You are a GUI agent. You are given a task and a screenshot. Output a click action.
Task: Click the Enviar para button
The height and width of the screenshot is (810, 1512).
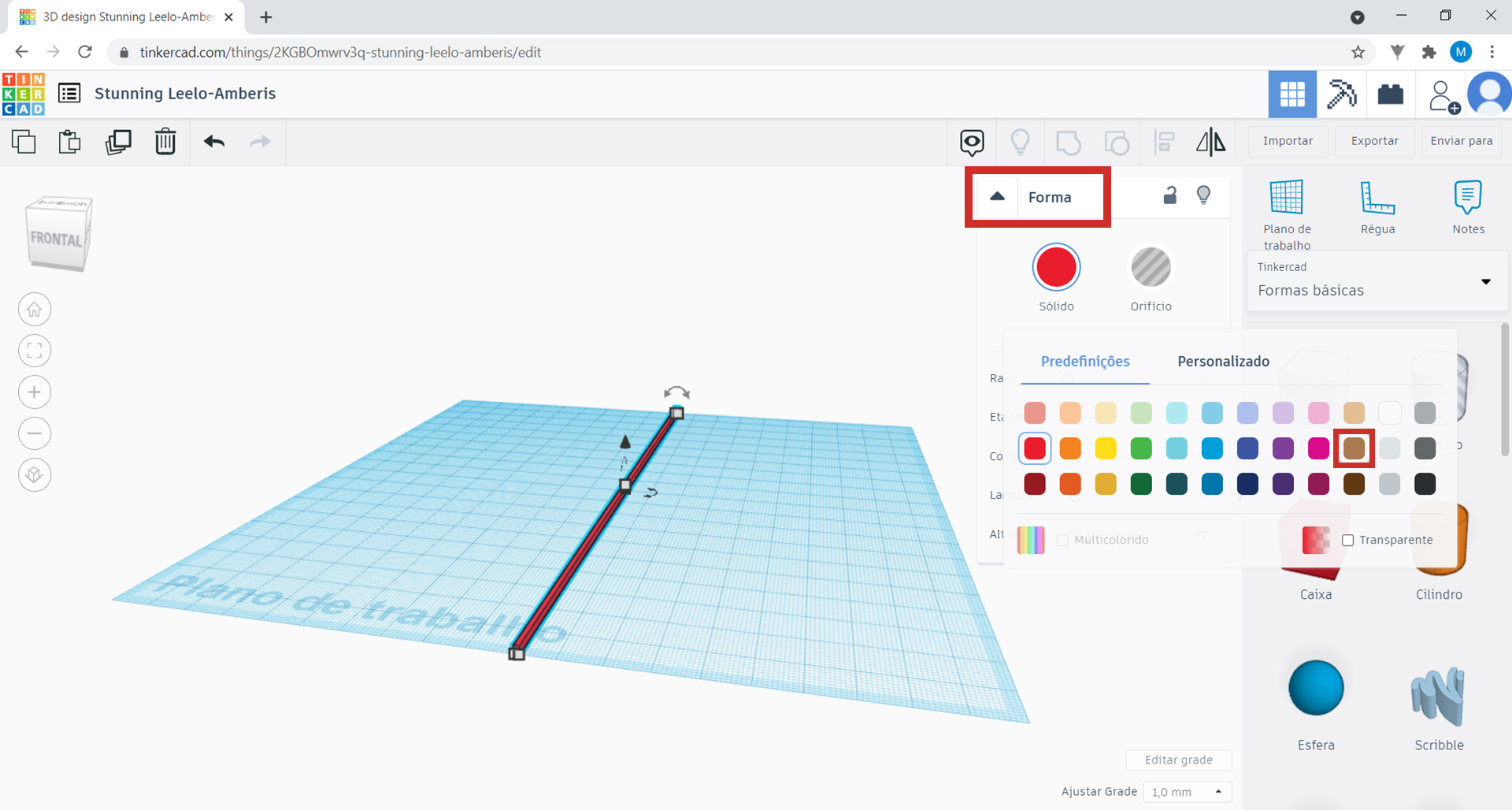(1462, 141)
